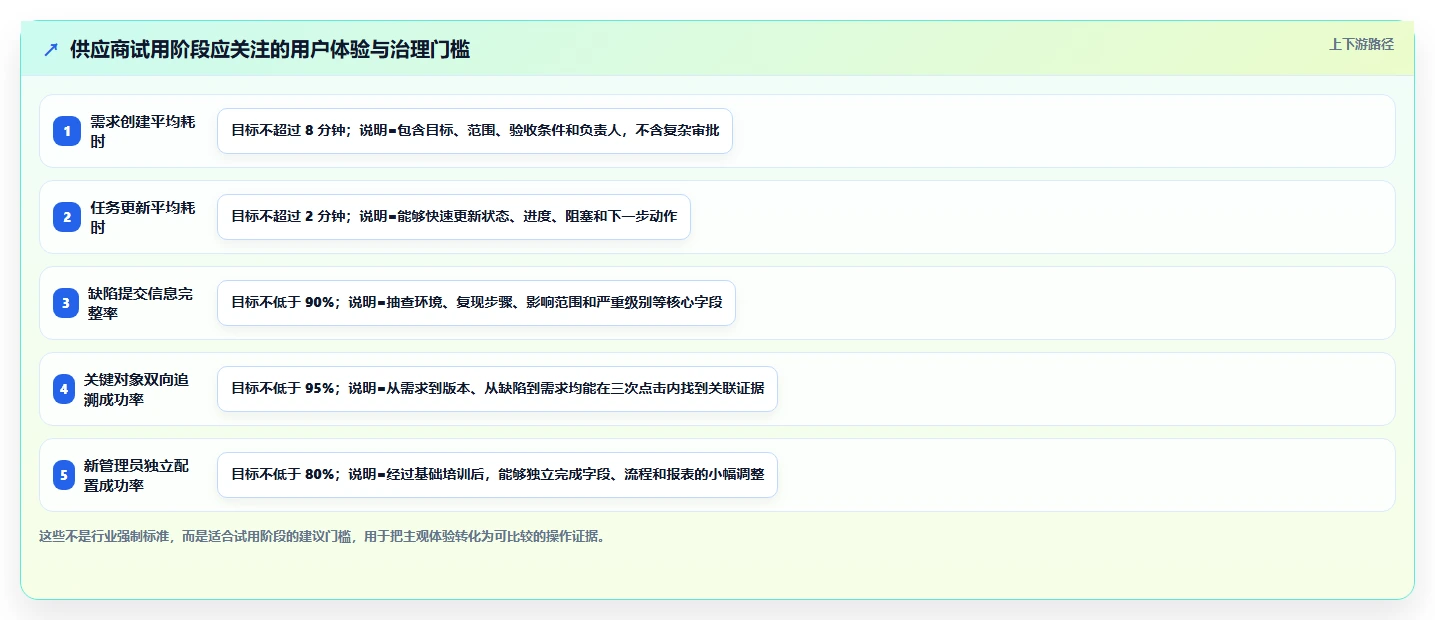Screen dimensions: 1435x620
Task: Click the label 任务更新平均耗时
Action: tap(142, 217)
